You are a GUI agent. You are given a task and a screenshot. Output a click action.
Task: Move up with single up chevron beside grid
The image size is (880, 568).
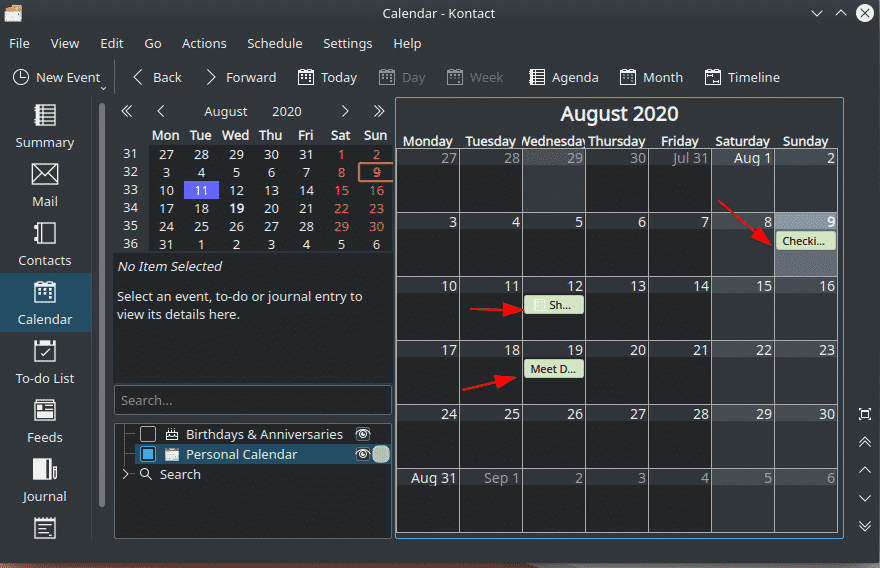click(x=865, y=470)
